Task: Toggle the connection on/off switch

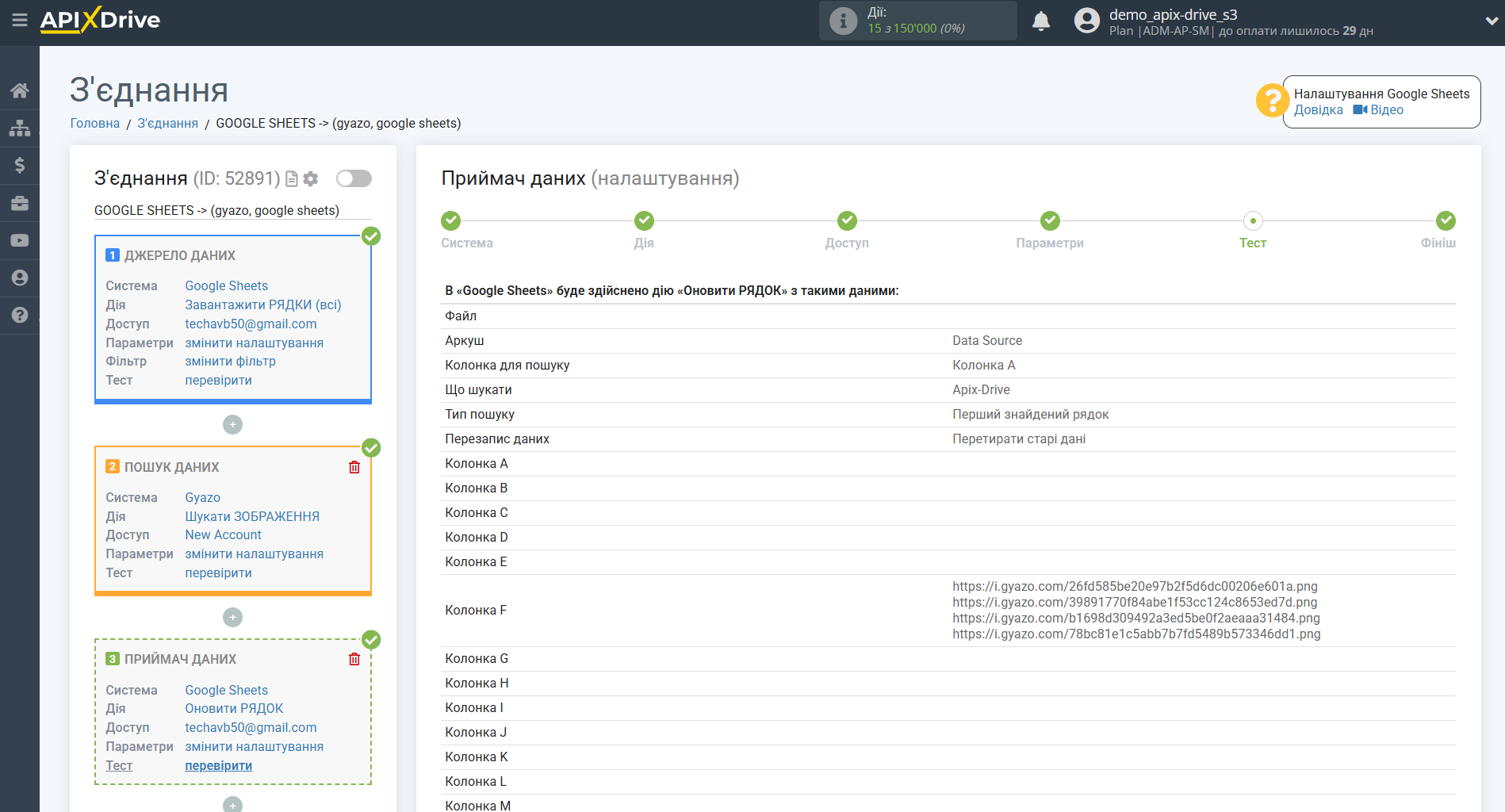Action: tap(354, 178)
